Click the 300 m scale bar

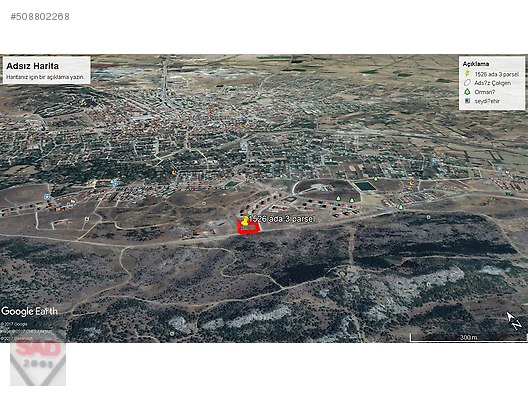click(x=468, y=337)
